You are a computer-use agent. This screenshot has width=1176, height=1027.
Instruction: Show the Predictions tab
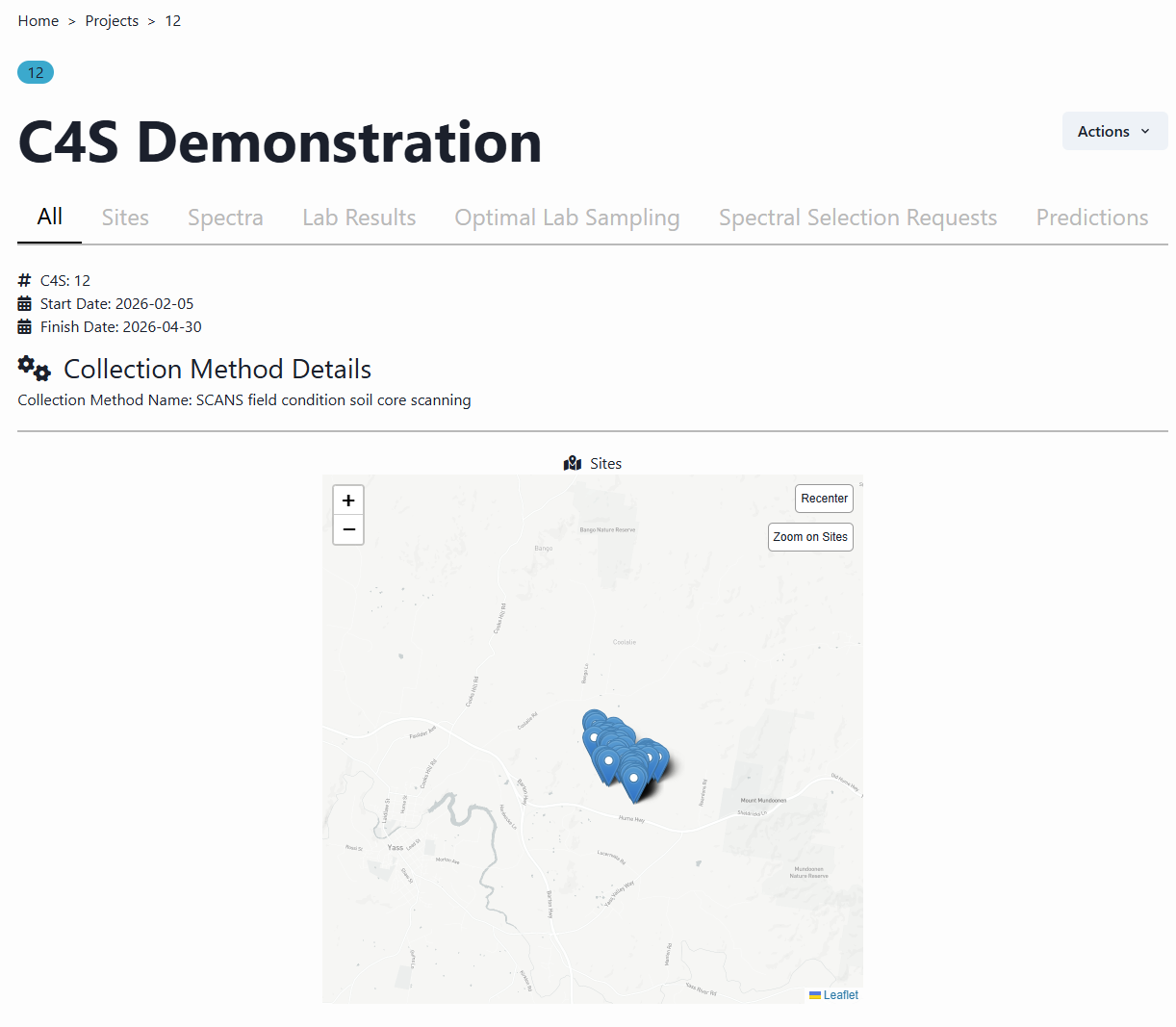(x=1091, y=218)
